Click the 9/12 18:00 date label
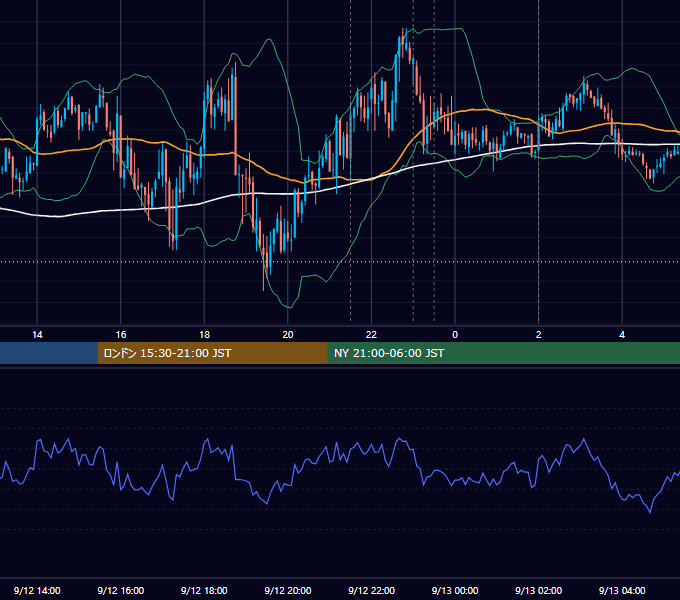680x600 pixels. (x=204, y=590)
